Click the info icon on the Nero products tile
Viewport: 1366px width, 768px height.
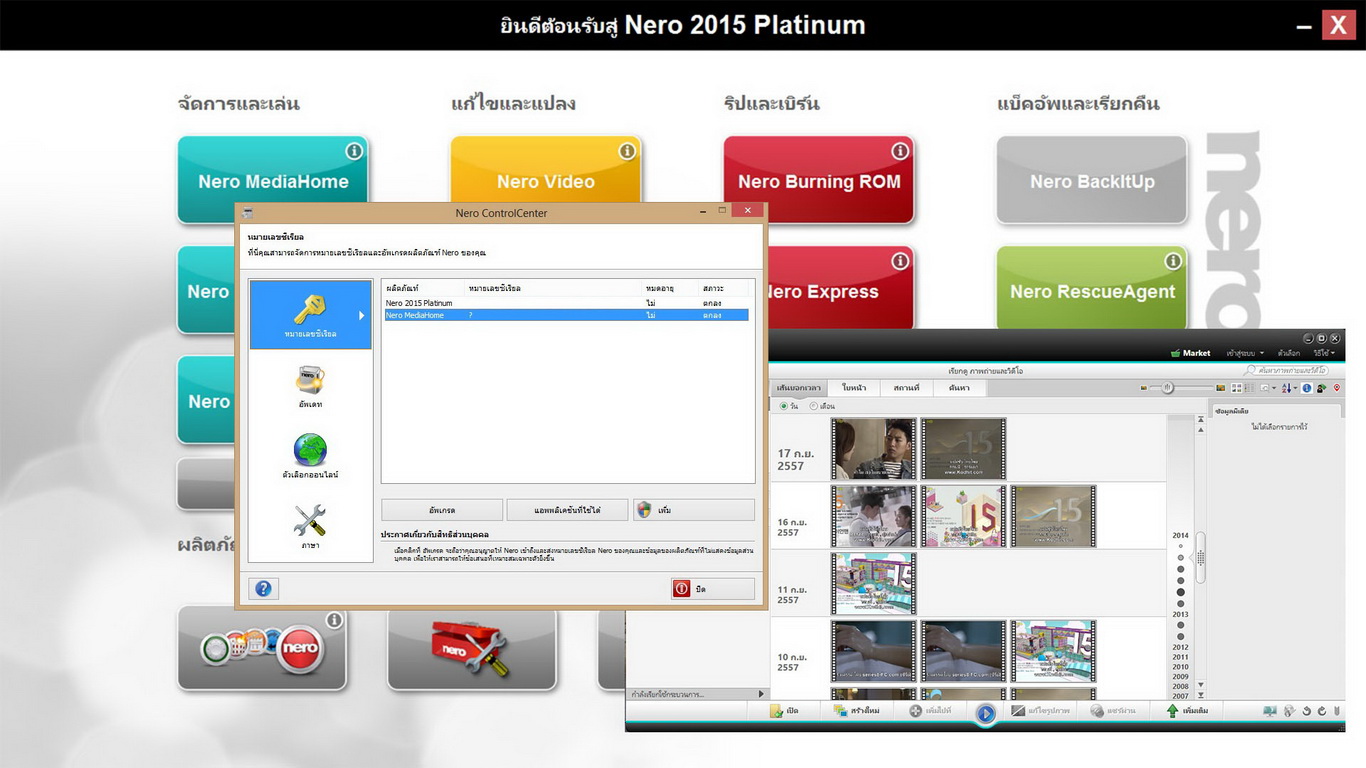point(334,621)
